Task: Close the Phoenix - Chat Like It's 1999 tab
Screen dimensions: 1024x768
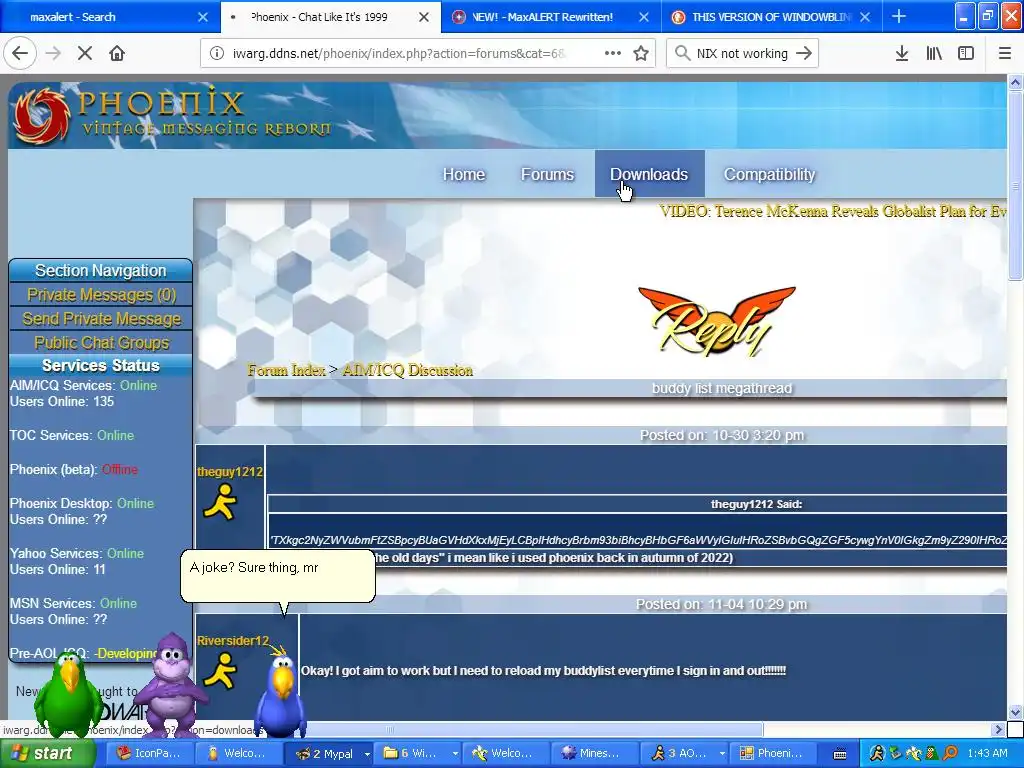Action: click(424, 17)
